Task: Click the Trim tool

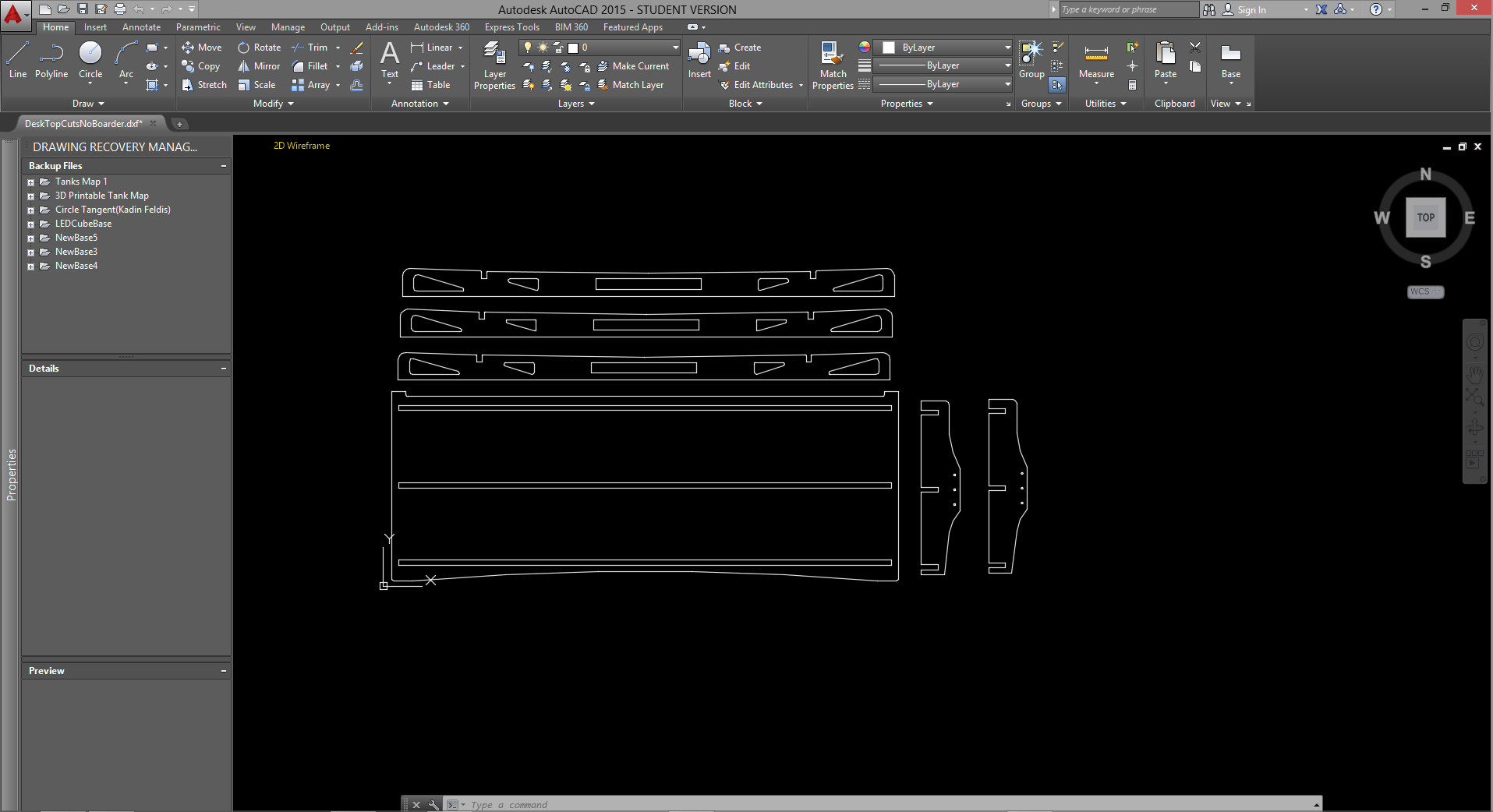Action: [x=310, y=48]
